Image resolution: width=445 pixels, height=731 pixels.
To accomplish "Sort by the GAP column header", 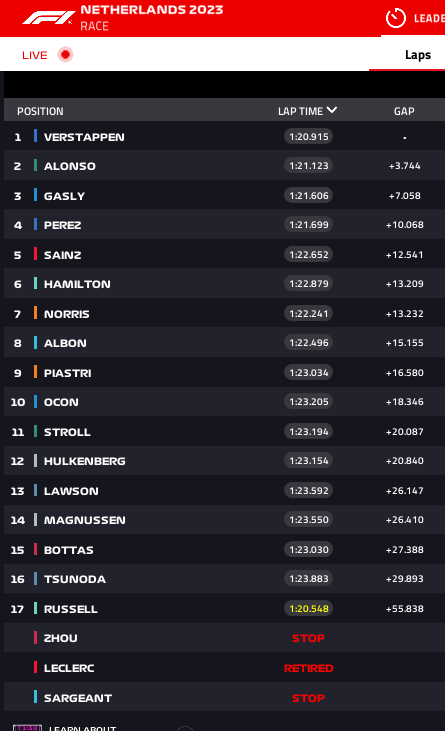I will tap(404, 111).
